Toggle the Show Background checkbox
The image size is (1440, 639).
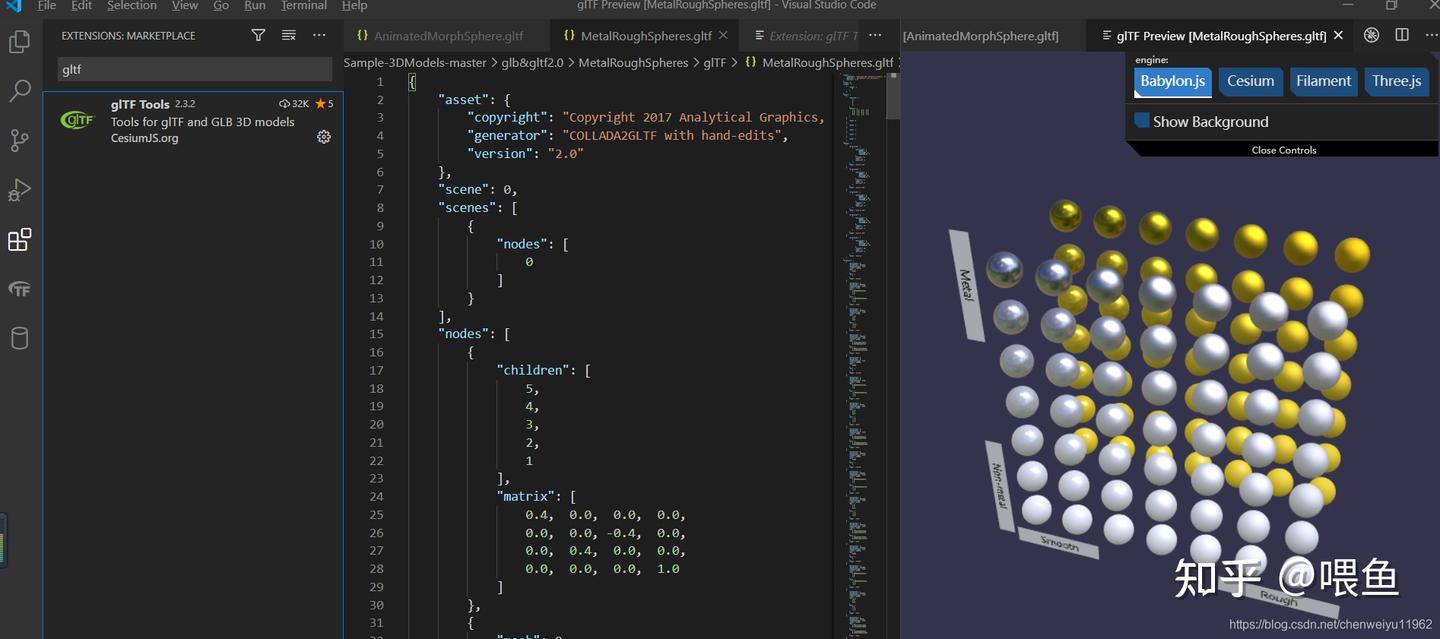[1142, 121]
